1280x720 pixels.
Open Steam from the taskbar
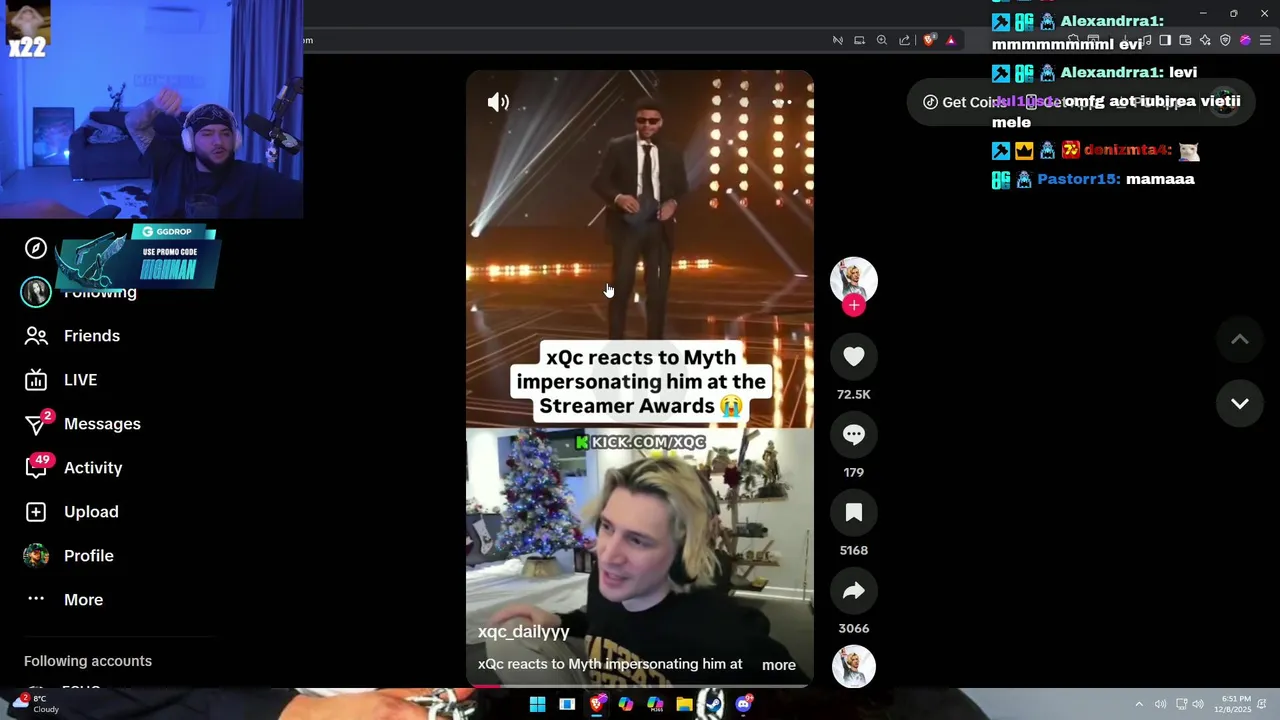[714, 704]
